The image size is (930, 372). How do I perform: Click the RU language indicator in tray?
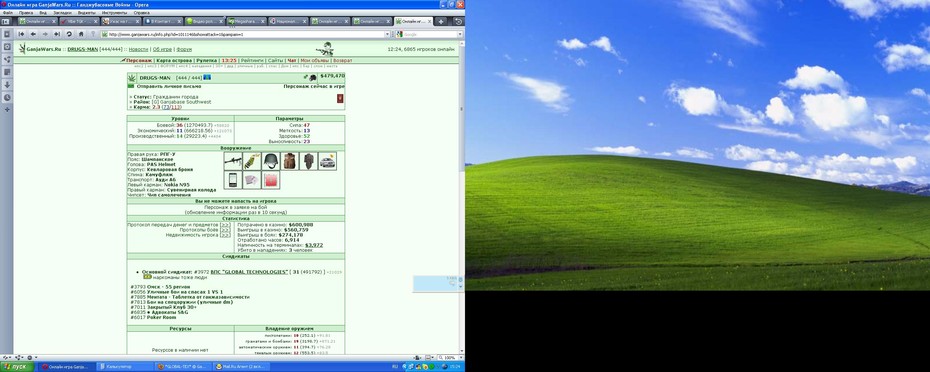395,367
